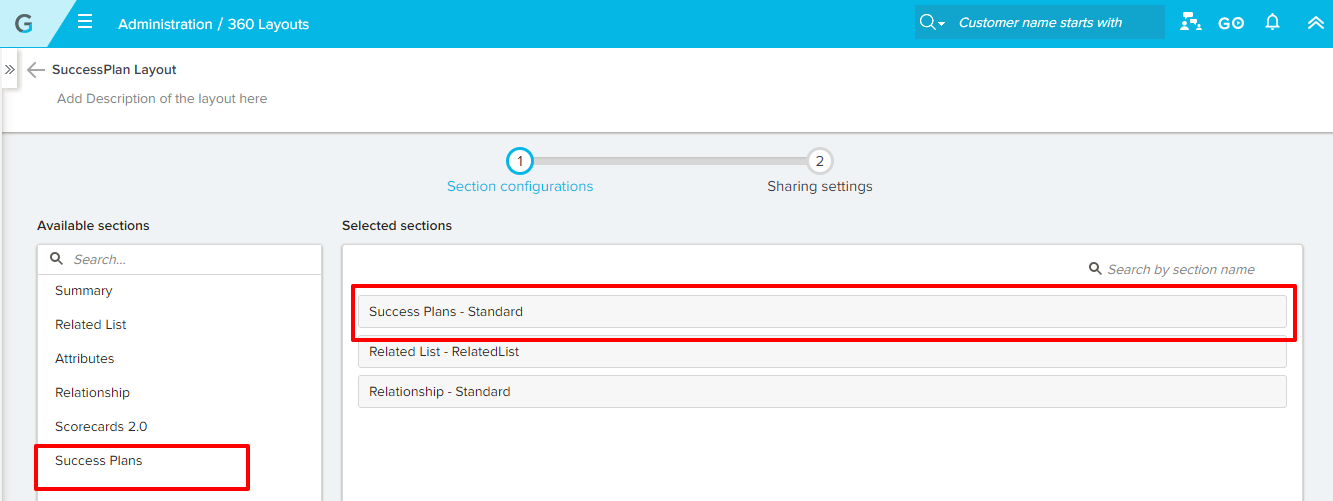Select Scorecards 2.0 in Available sections
The image size is (1333, 501).
tap(101, 427)
